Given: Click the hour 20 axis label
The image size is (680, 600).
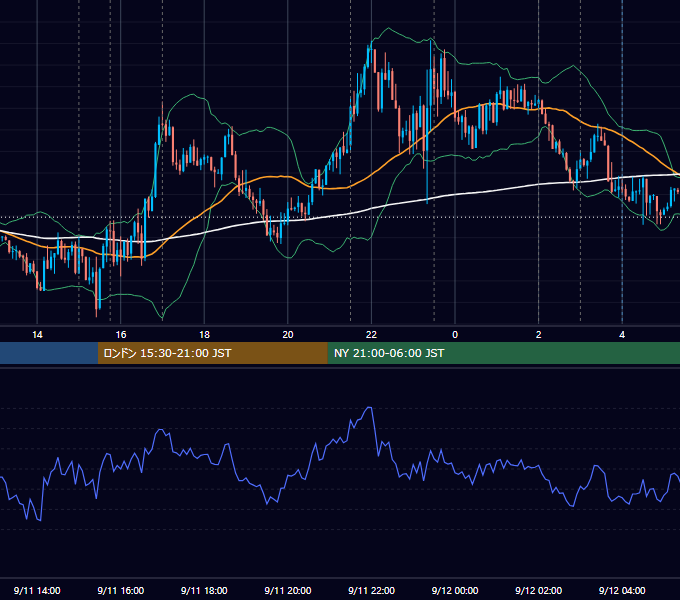Looking at the screenshot, I should pos(288,335).
